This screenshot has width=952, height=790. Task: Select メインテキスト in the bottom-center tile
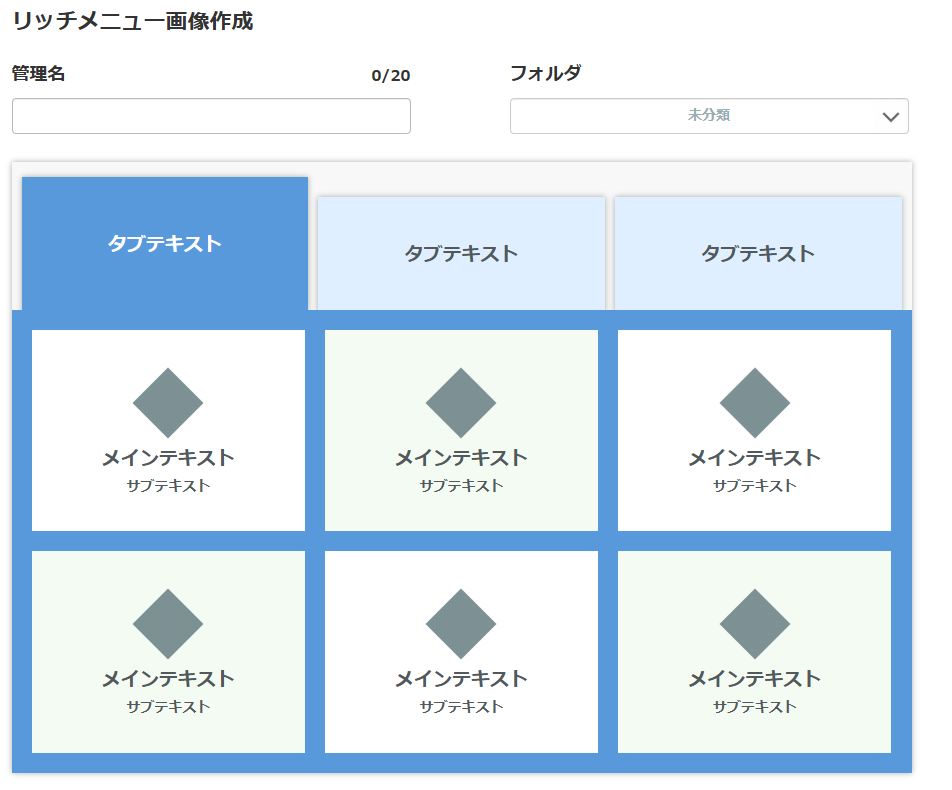pos(461,679)
